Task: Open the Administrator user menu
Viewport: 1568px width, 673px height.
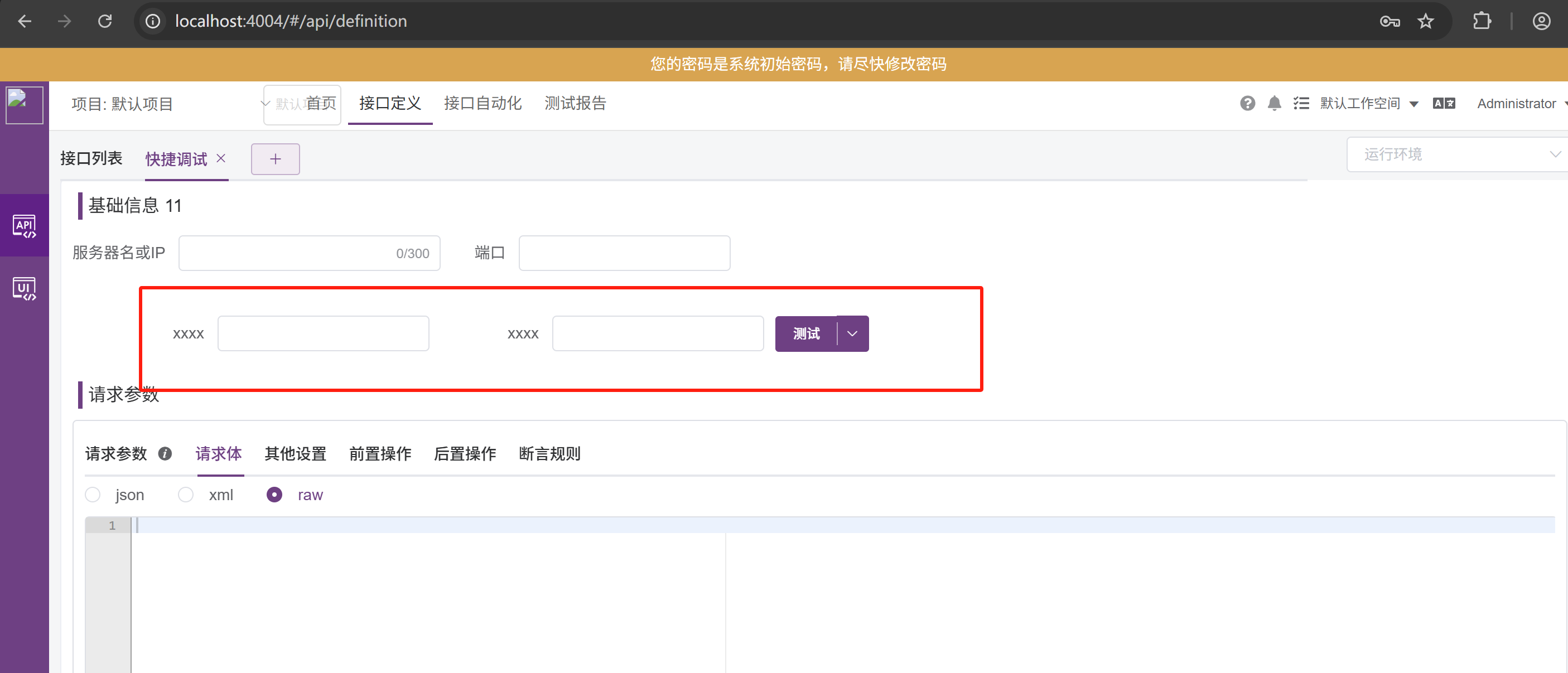Action: coord(1521,104)
